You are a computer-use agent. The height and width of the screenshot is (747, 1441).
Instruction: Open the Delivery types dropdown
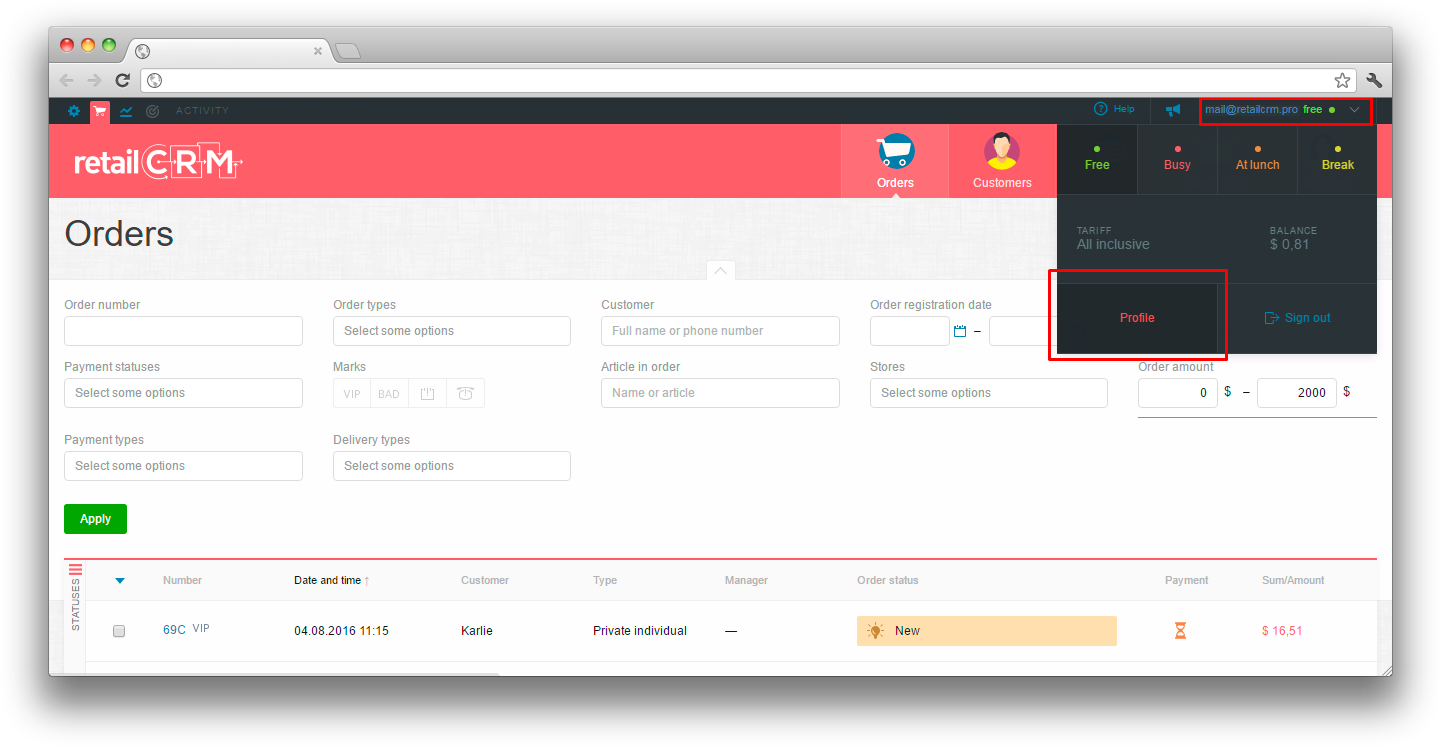coord(452,466)
